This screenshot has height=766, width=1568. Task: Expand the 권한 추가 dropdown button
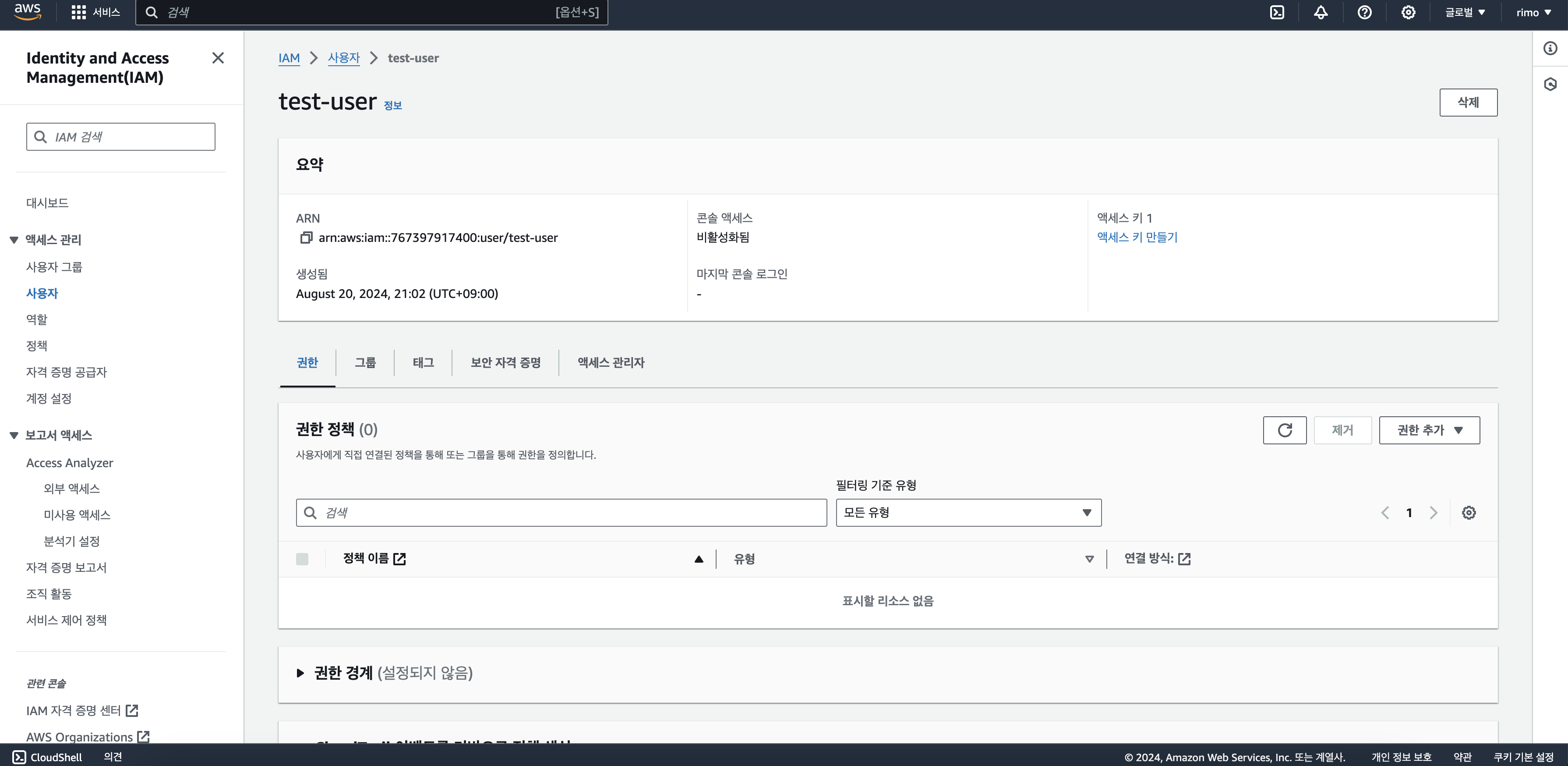click(1429, 430)
